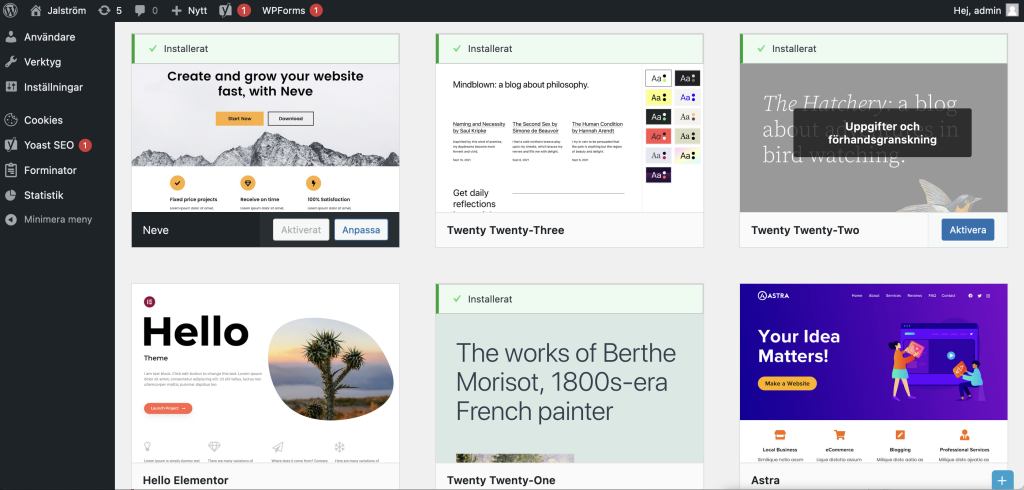1024x490 pixels.
Task: Click the Astra theme name
Action: click(x=765, y=480)
